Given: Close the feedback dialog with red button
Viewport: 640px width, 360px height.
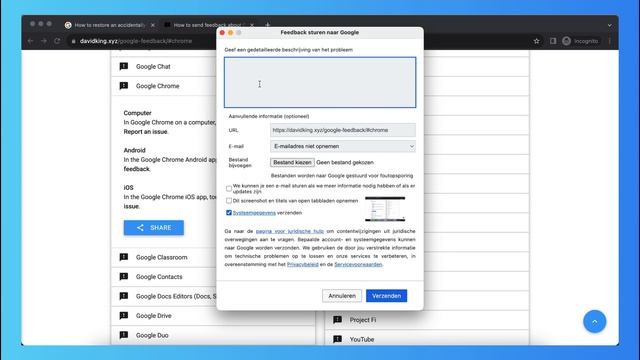Looking at the screenshot, I should click(222, 33).
